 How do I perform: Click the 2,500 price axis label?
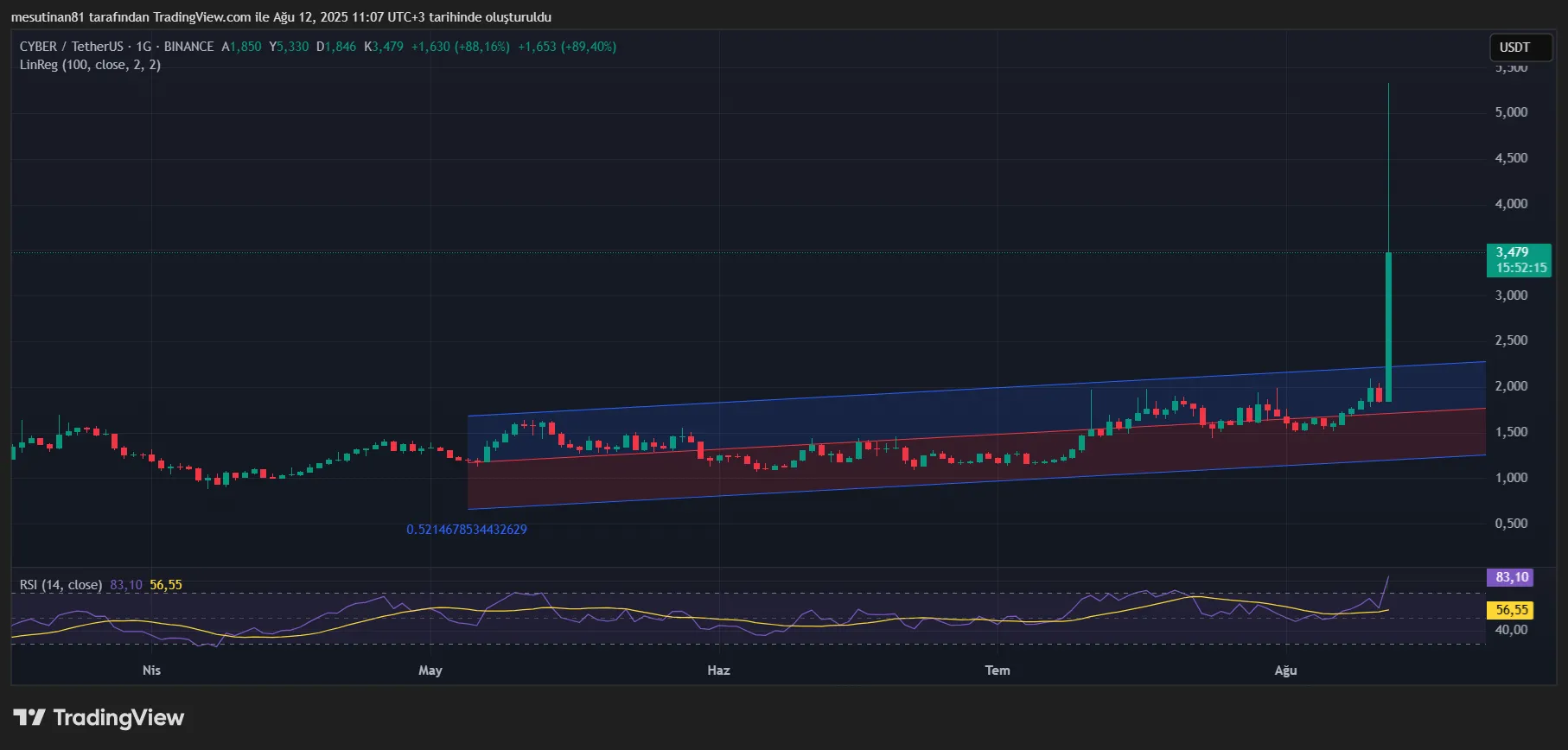click(1511, 340)
